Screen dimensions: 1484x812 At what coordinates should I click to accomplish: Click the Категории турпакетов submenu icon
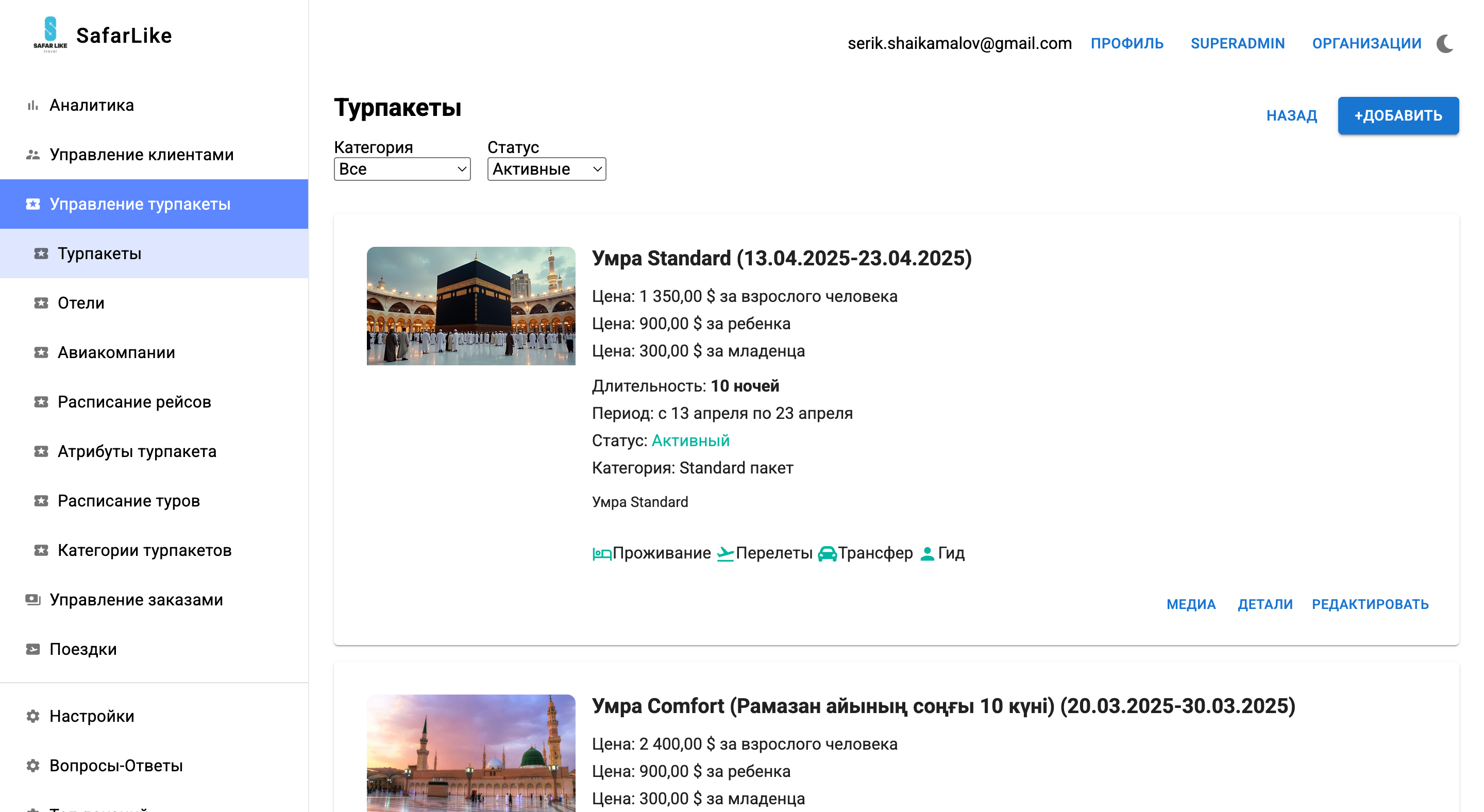pos(41,551)
